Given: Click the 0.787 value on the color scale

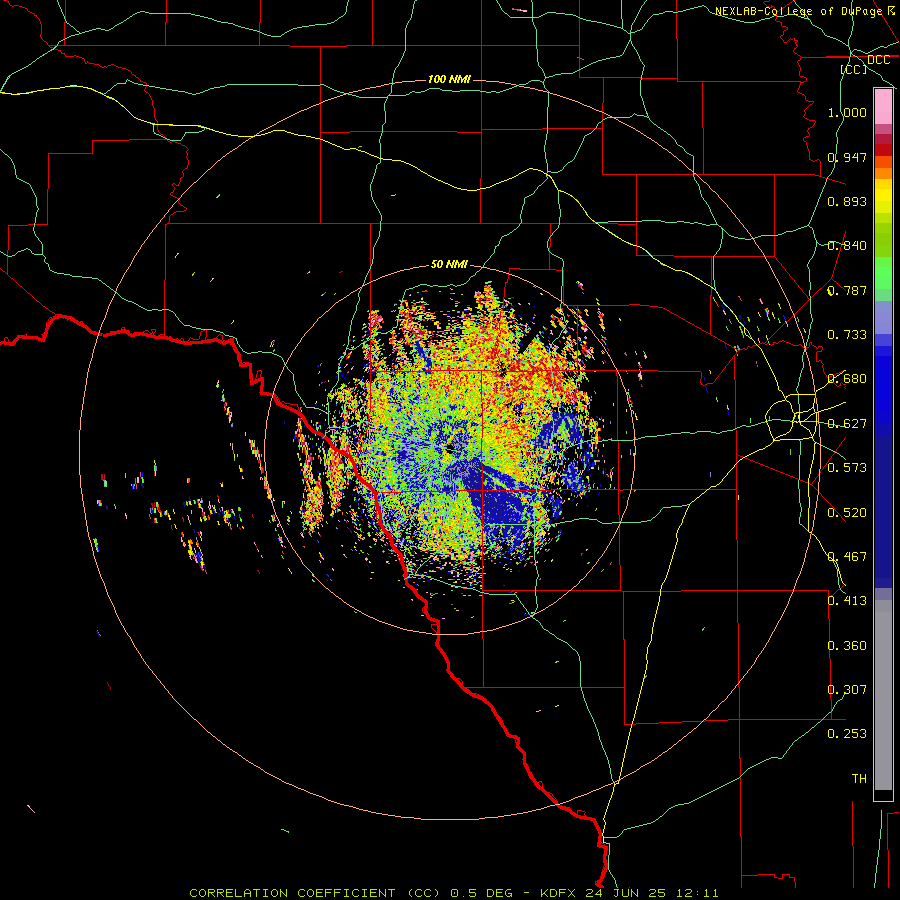Looking at the screenshot, I should 847,290.
